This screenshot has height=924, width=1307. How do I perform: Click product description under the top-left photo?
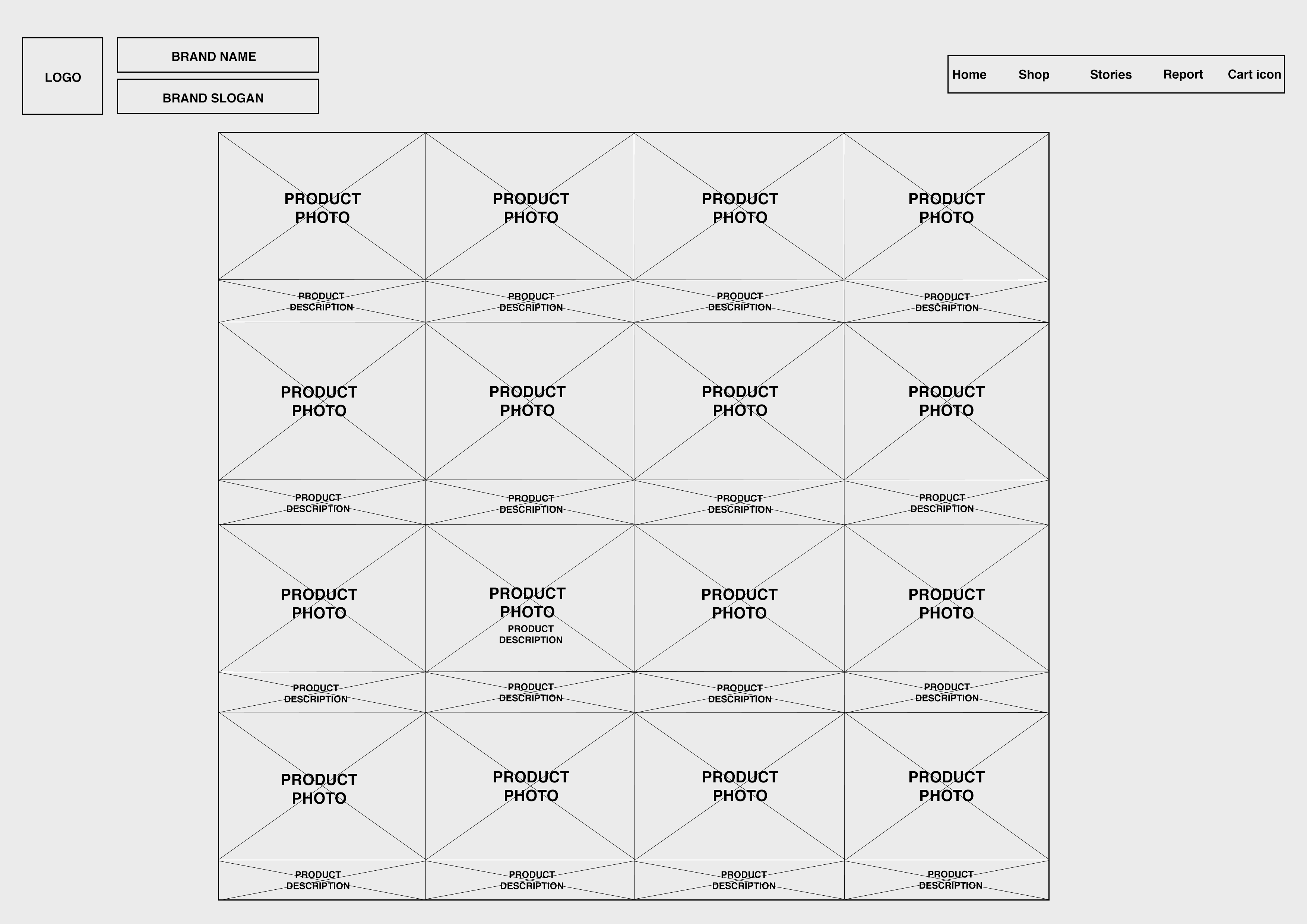tap(322, 302)
